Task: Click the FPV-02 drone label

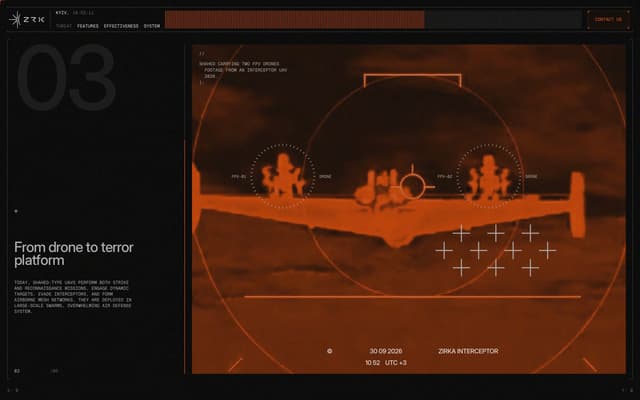Action: (444, 177)
